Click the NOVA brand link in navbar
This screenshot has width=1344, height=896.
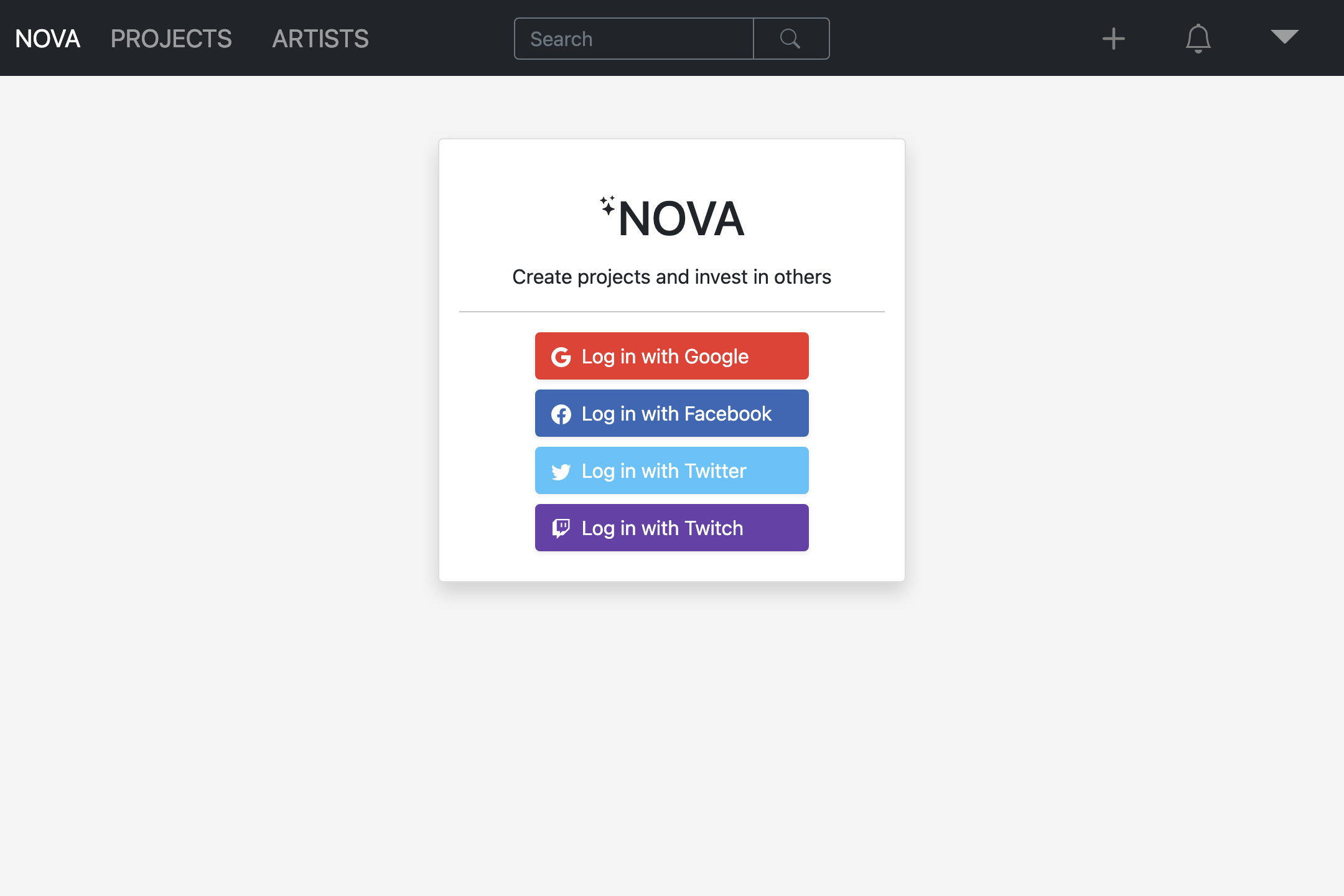(47, 39)
